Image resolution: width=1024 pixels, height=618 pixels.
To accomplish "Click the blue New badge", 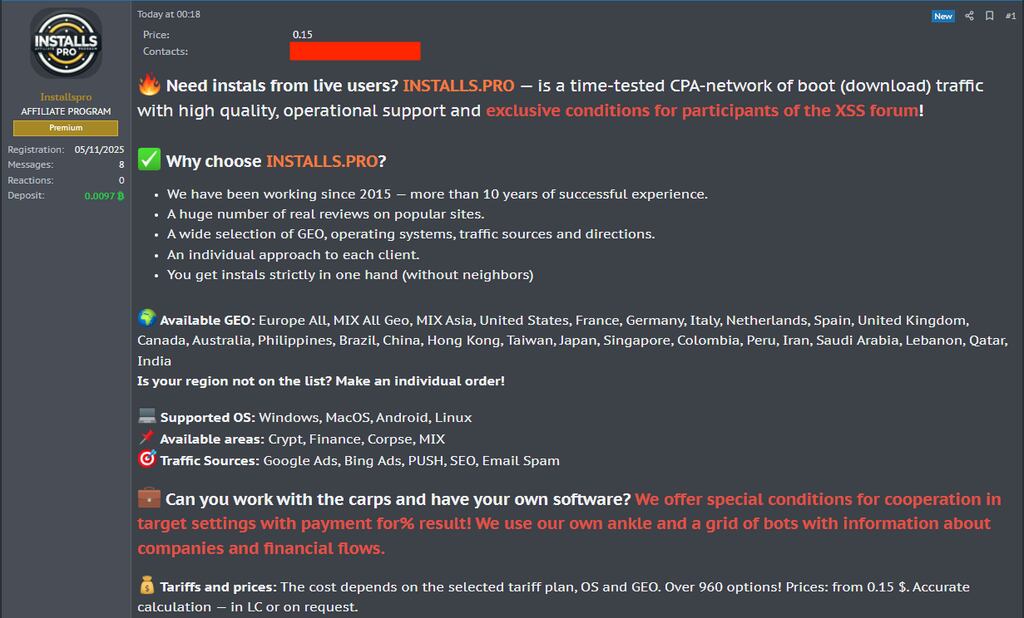I will pos(942,15).
